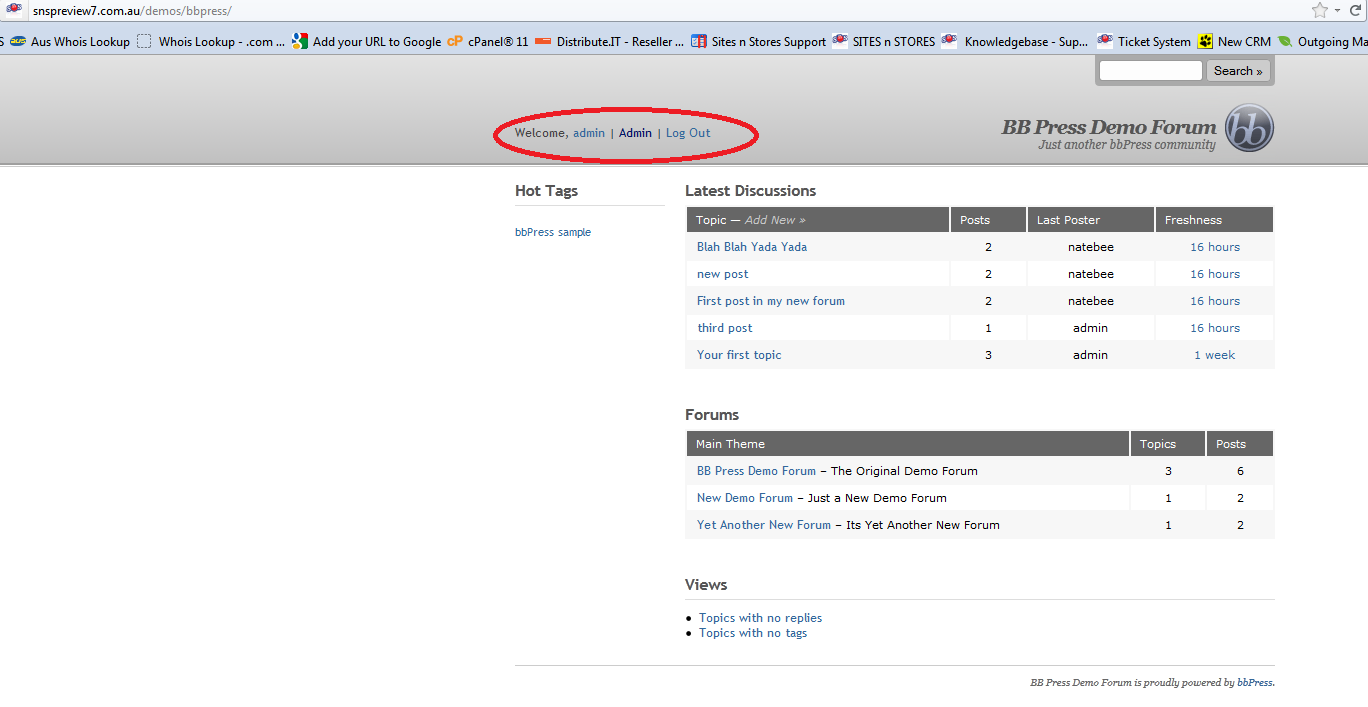The height and width of the screenshot is (707, 1368).
Task: Open the BB Press Demo Forum forum link
Action: (x=756, y=471)
